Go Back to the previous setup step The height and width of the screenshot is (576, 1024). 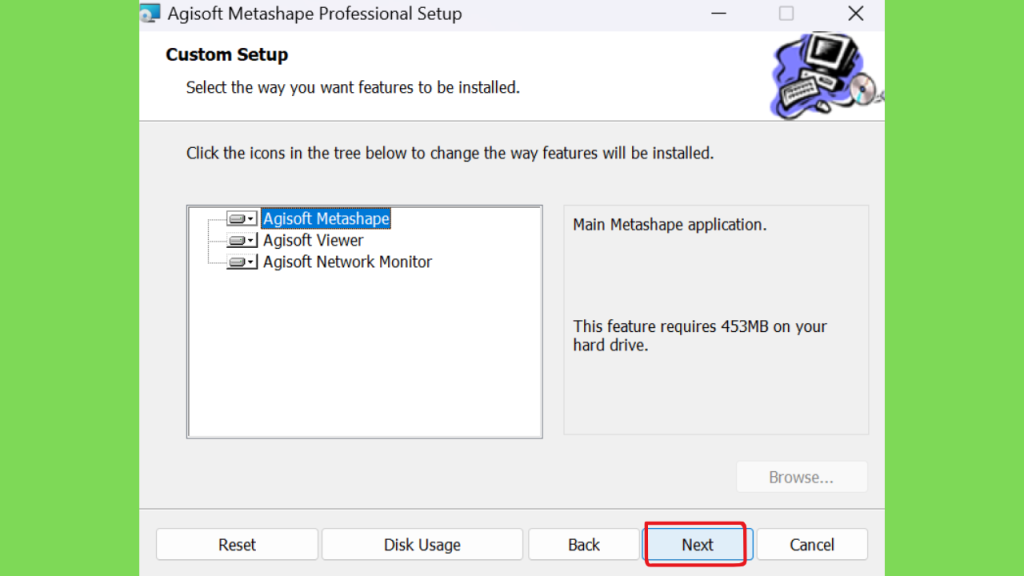click(583, 545)
